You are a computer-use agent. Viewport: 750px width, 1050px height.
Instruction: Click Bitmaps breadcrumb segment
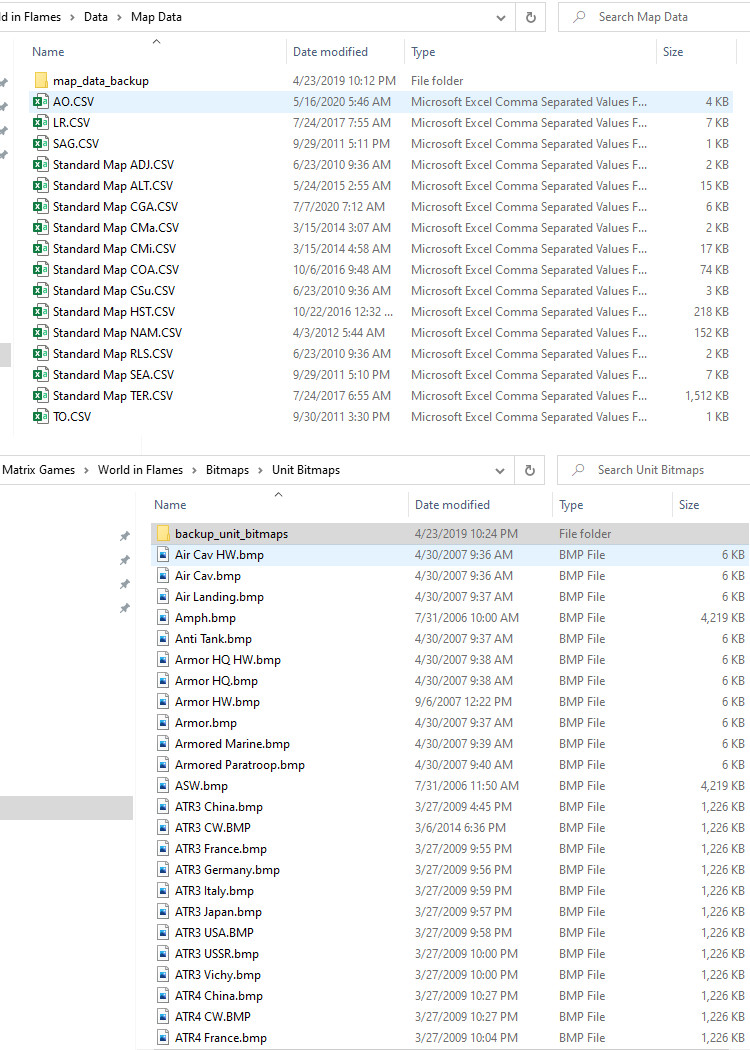pyautogui.click(x=227, y=470)
